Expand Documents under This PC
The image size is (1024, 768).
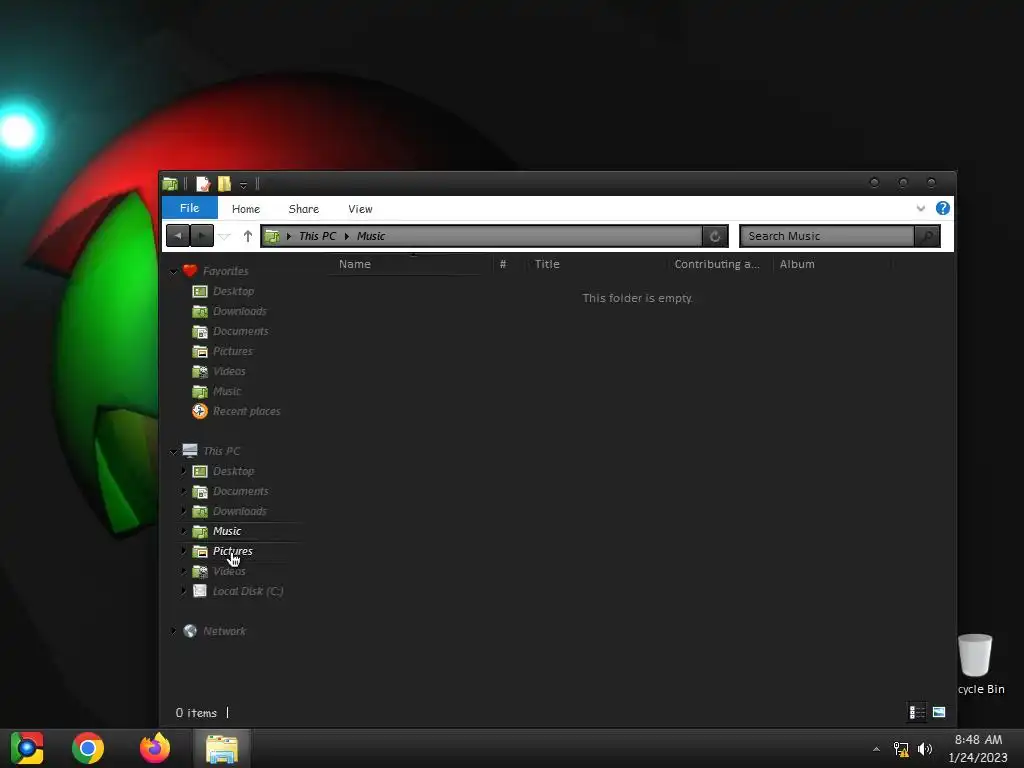coord(184,491)
